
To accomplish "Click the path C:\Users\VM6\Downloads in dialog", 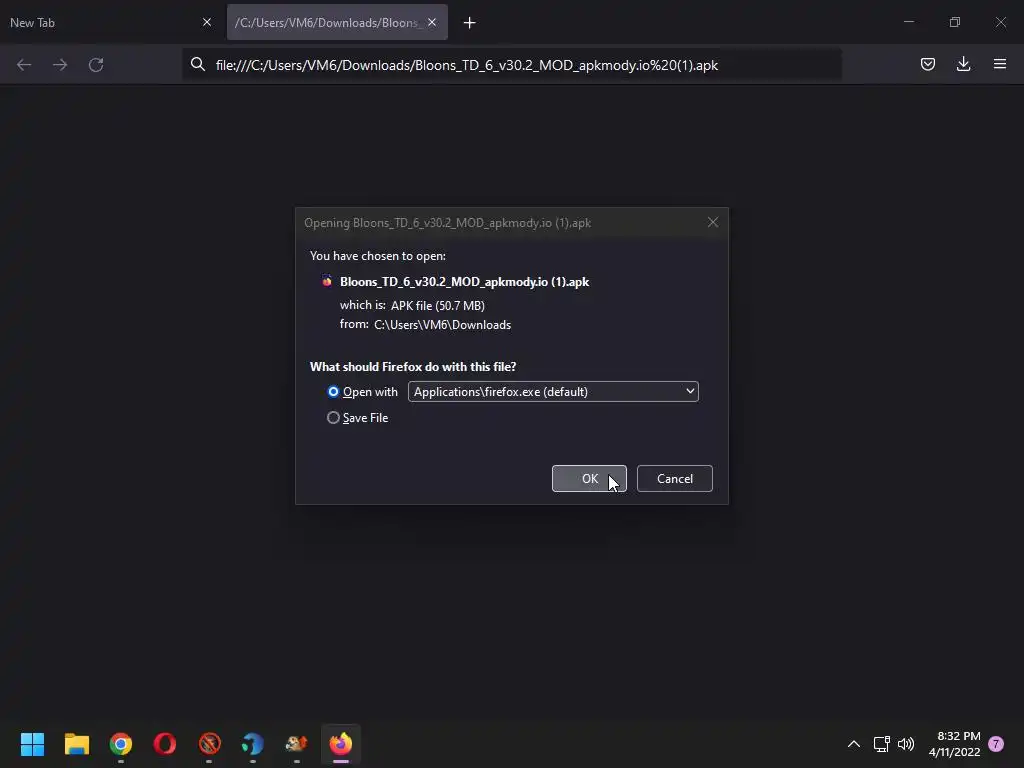I will click(x=442, y=325).
